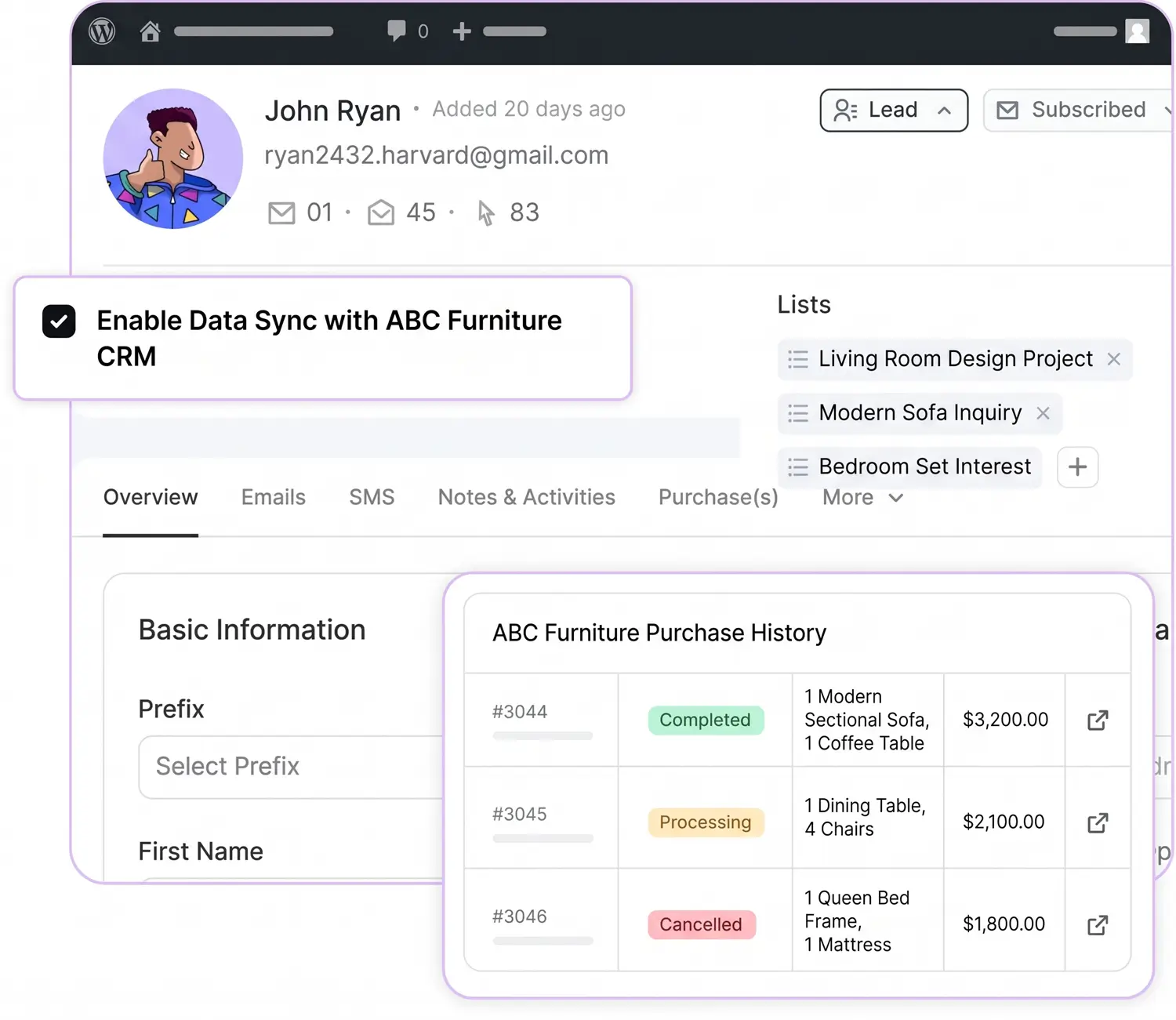
Task: Open order #3044 external link icon
Action: [1098, 720]
